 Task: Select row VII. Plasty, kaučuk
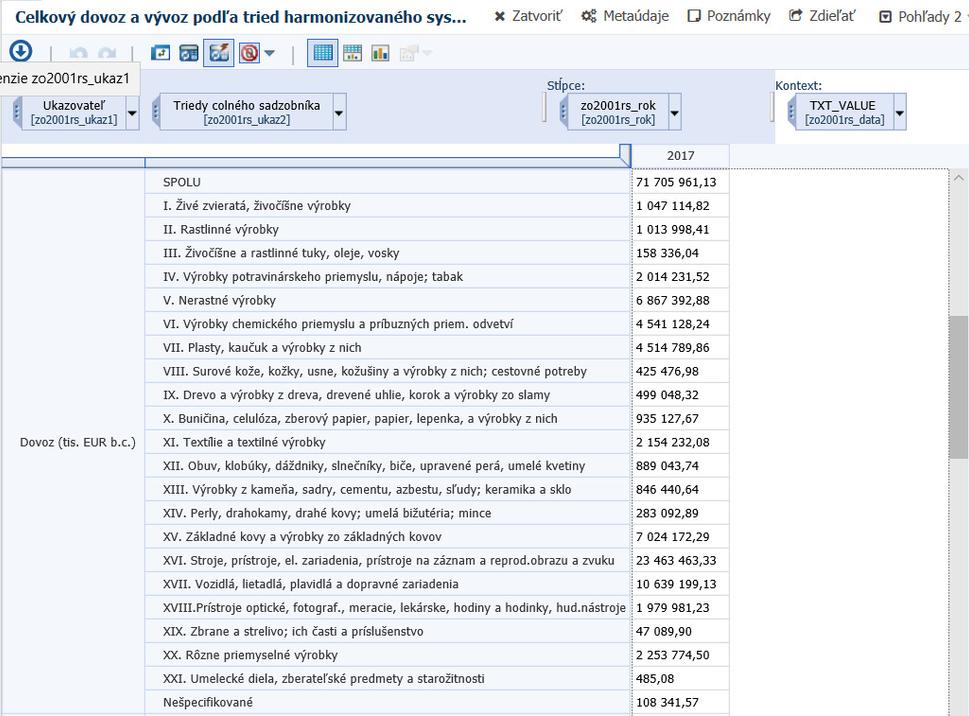pyautogui.click(x=387, y=348)
